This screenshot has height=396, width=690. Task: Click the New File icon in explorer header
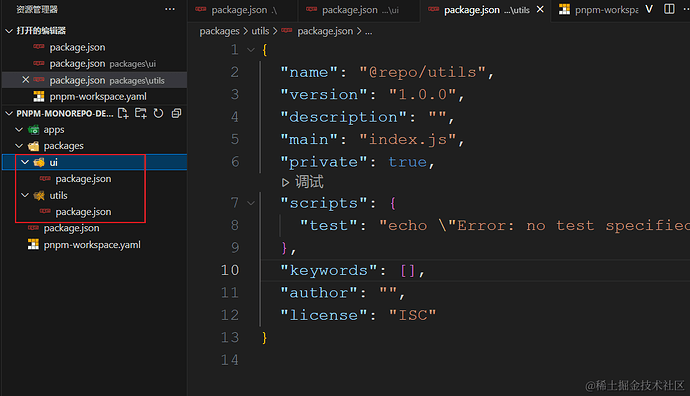click(x=123, y=114)
